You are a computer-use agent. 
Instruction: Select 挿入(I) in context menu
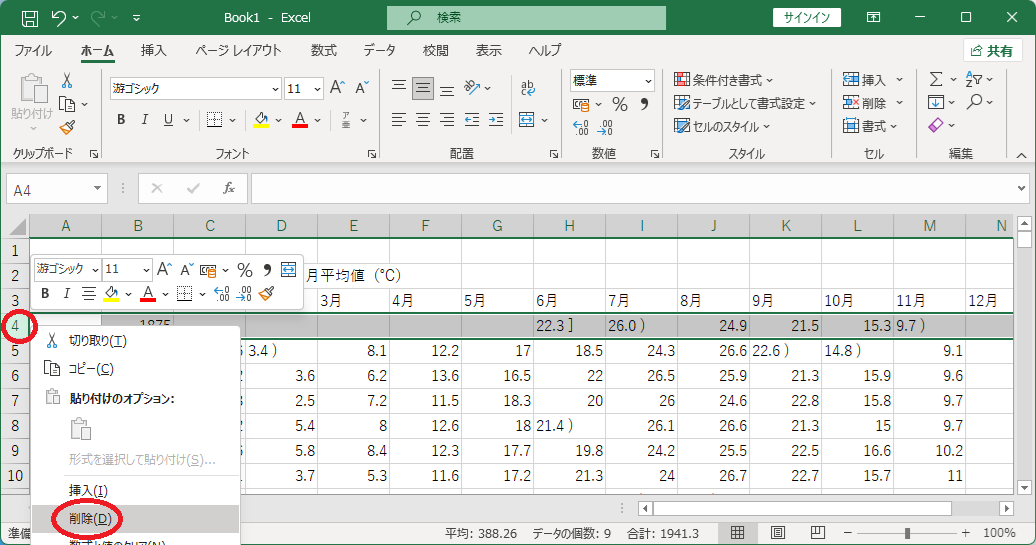[135, 491]
